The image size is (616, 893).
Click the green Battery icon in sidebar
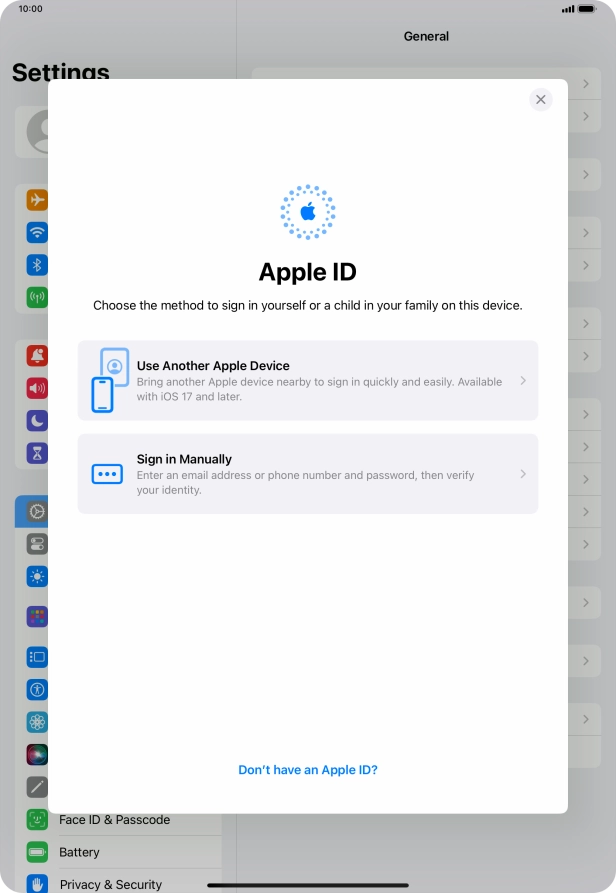tap(37, 853)
